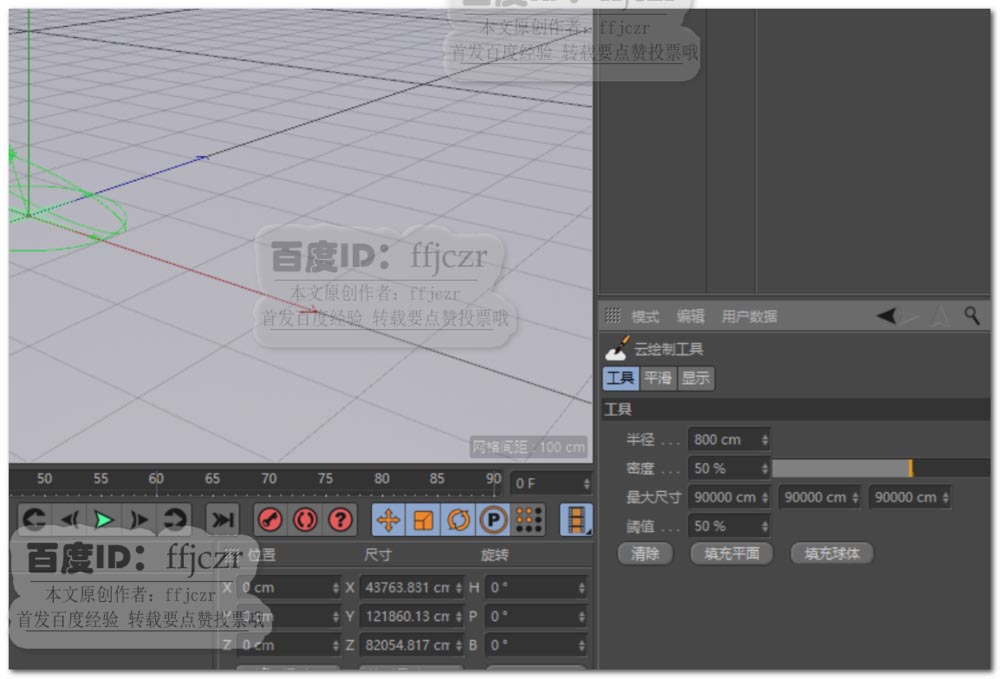
Task: Open the 用户数据 menu
Action: [x=749, y=316]
